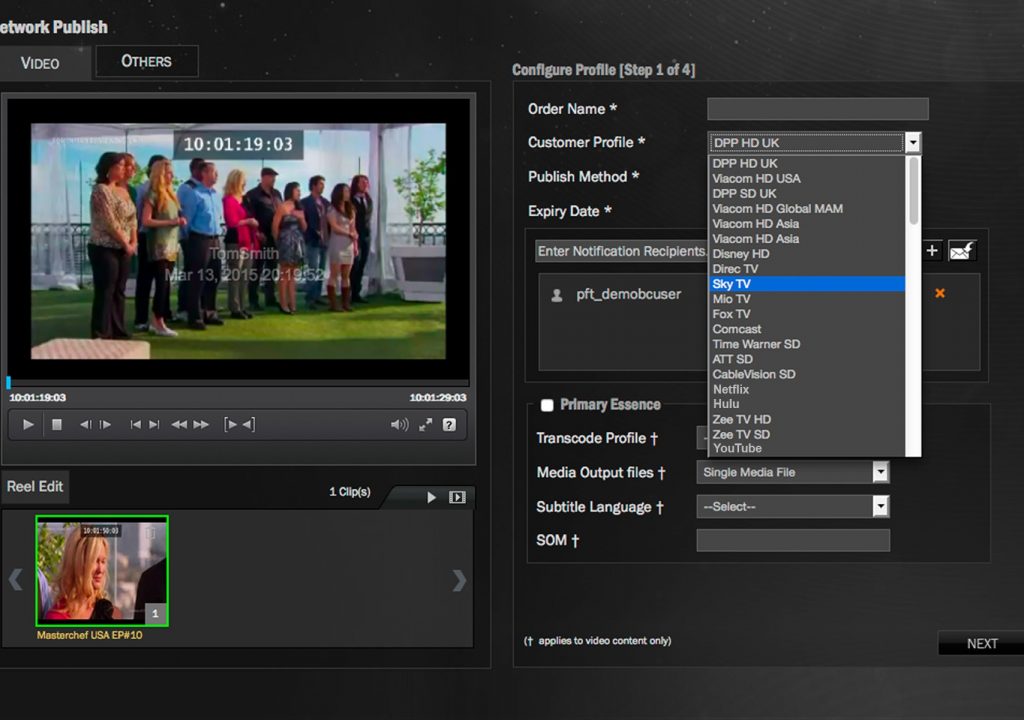
Task: Choose Zee TV HD profile
Action: tap(807, 419)
